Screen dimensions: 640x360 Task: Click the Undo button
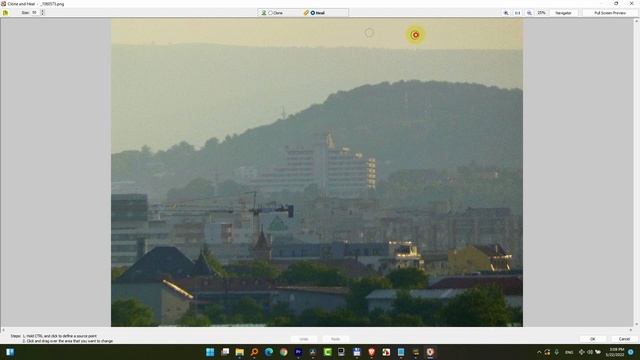point(304,339)
